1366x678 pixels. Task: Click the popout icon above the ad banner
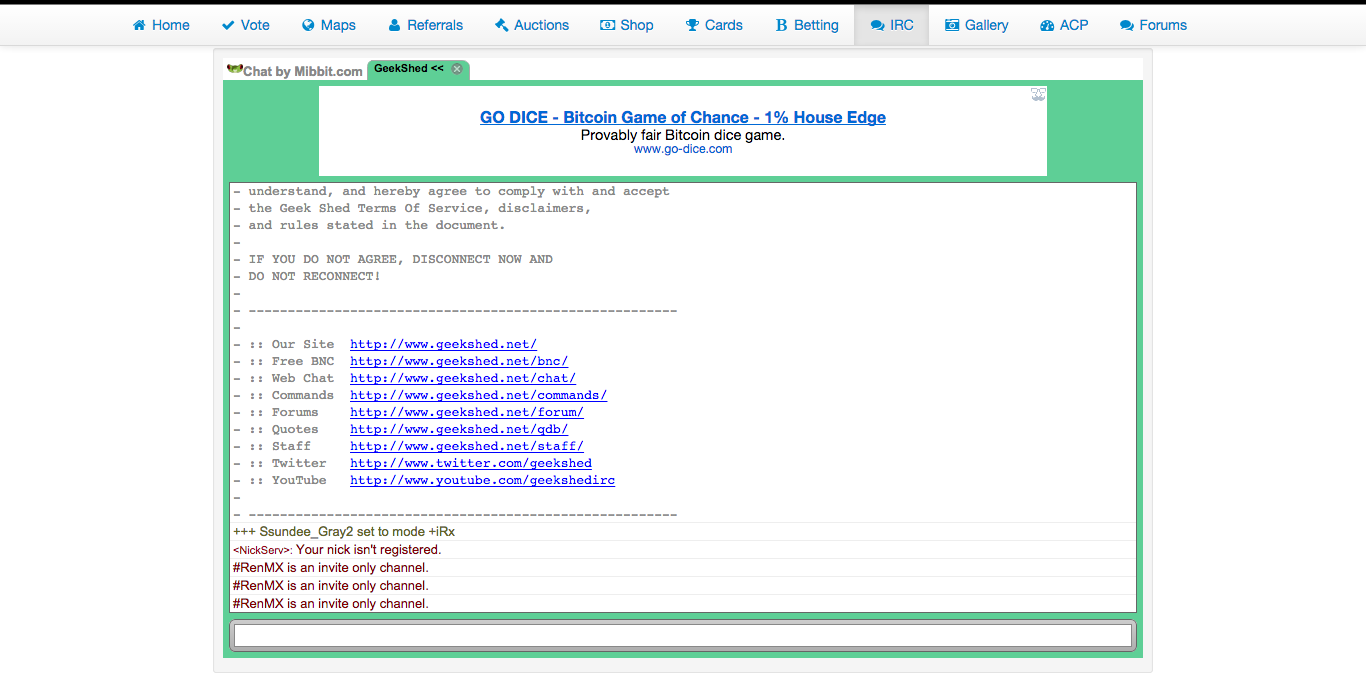click(1037, 94)
